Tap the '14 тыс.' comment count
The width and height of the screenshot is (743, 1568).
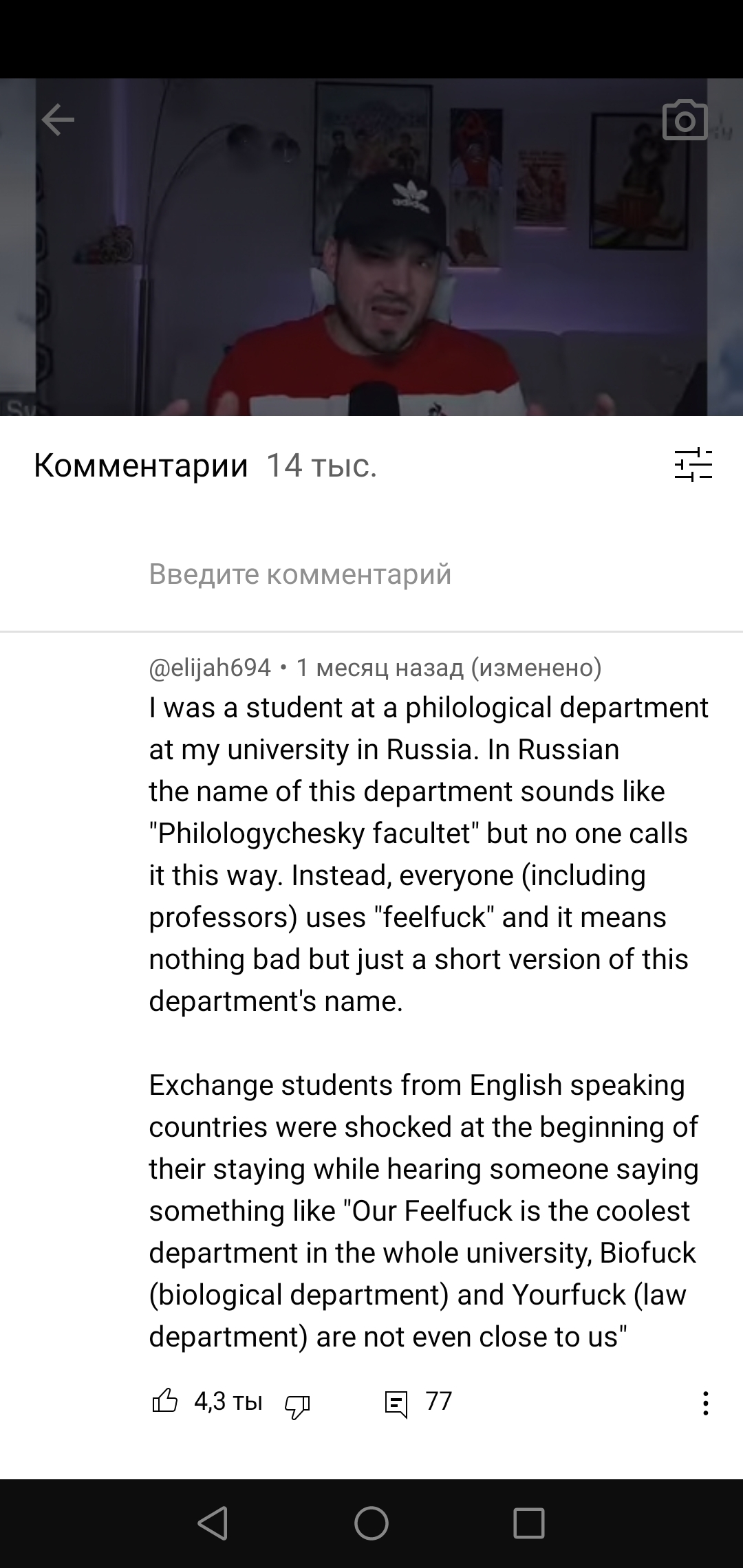(321, 466)
